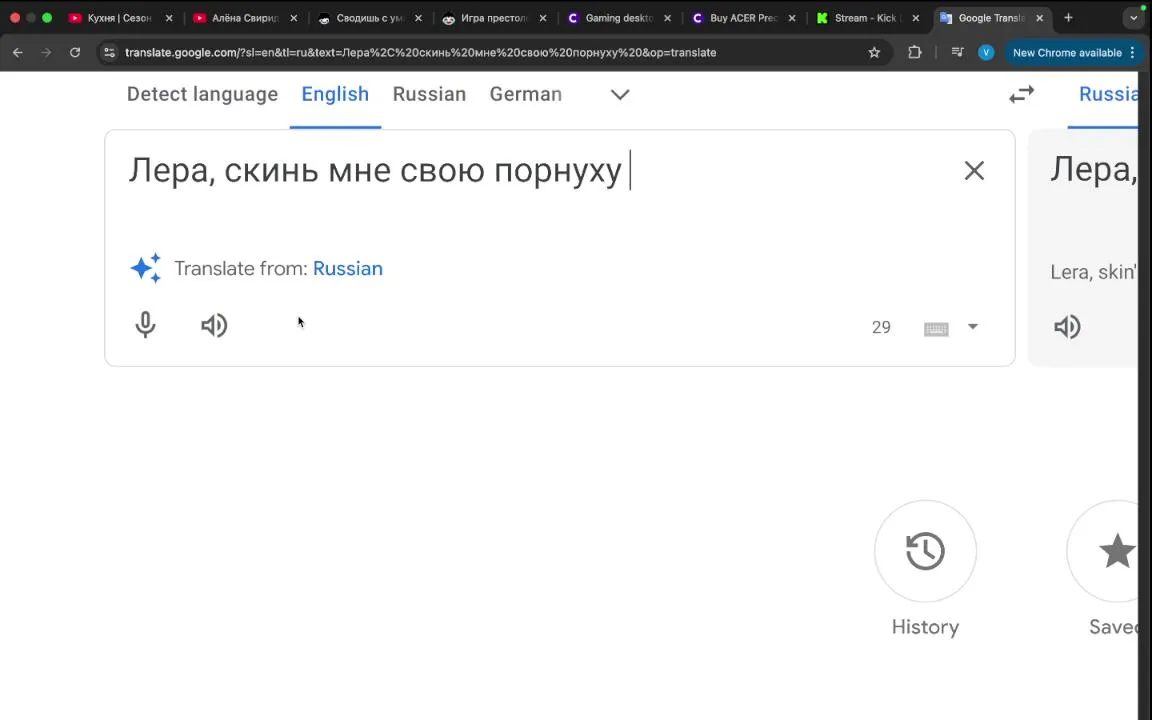This screenshot has height=720, width=1152.
Task: Clear the source text with X
Action: point(974,171)
